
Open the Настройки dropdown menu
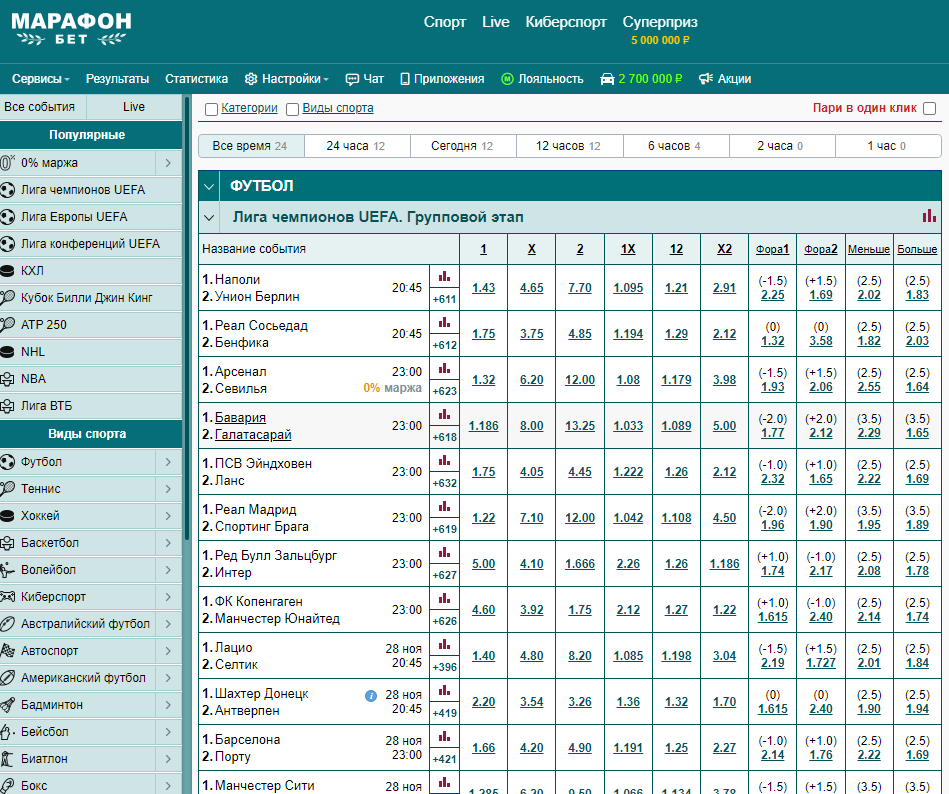click(286, 79)
